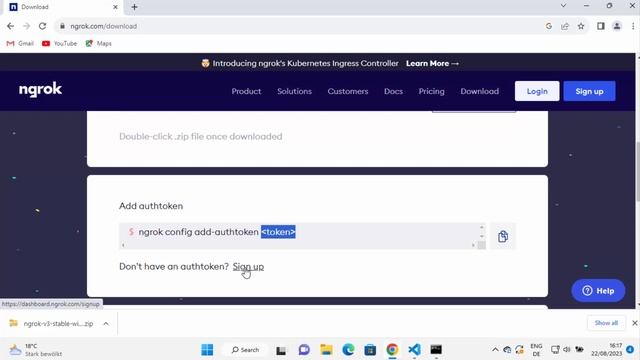Copy the add-authtoken command to clipboard

(x=503, y=236)
